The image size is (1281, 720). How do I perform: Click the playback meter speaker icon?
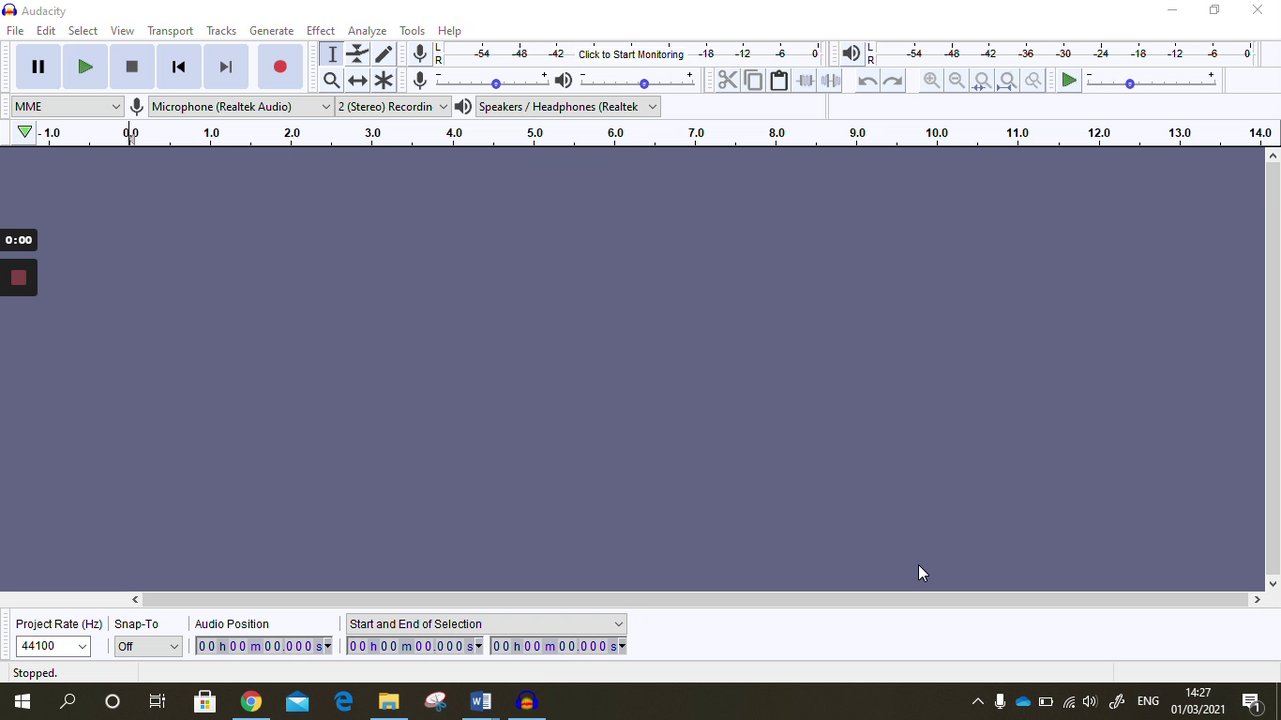click(x=851, y=54)
